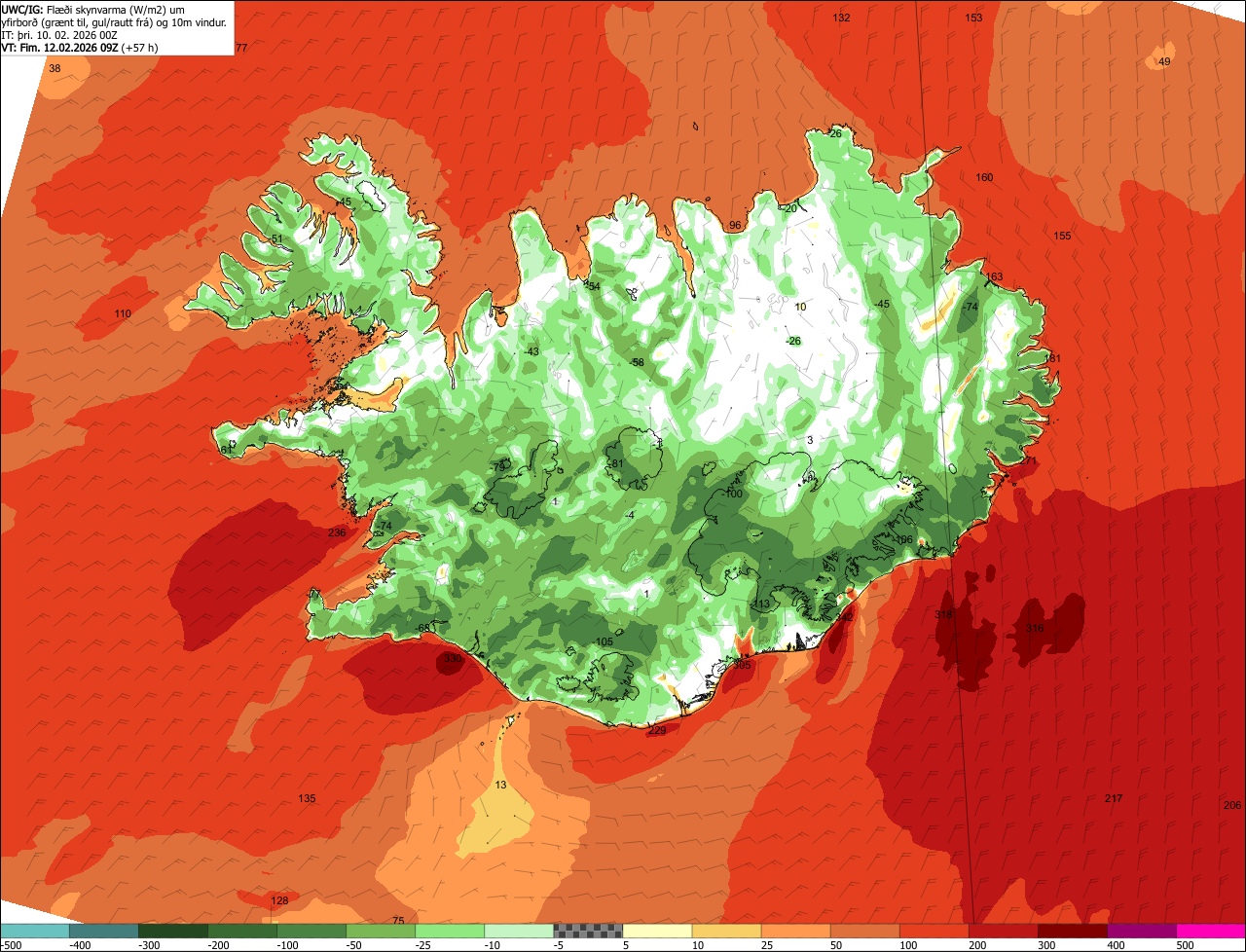The image size is (1246, 952).
Task: Click the map value '236' west of Reykjanes
Action: [337, 532]
